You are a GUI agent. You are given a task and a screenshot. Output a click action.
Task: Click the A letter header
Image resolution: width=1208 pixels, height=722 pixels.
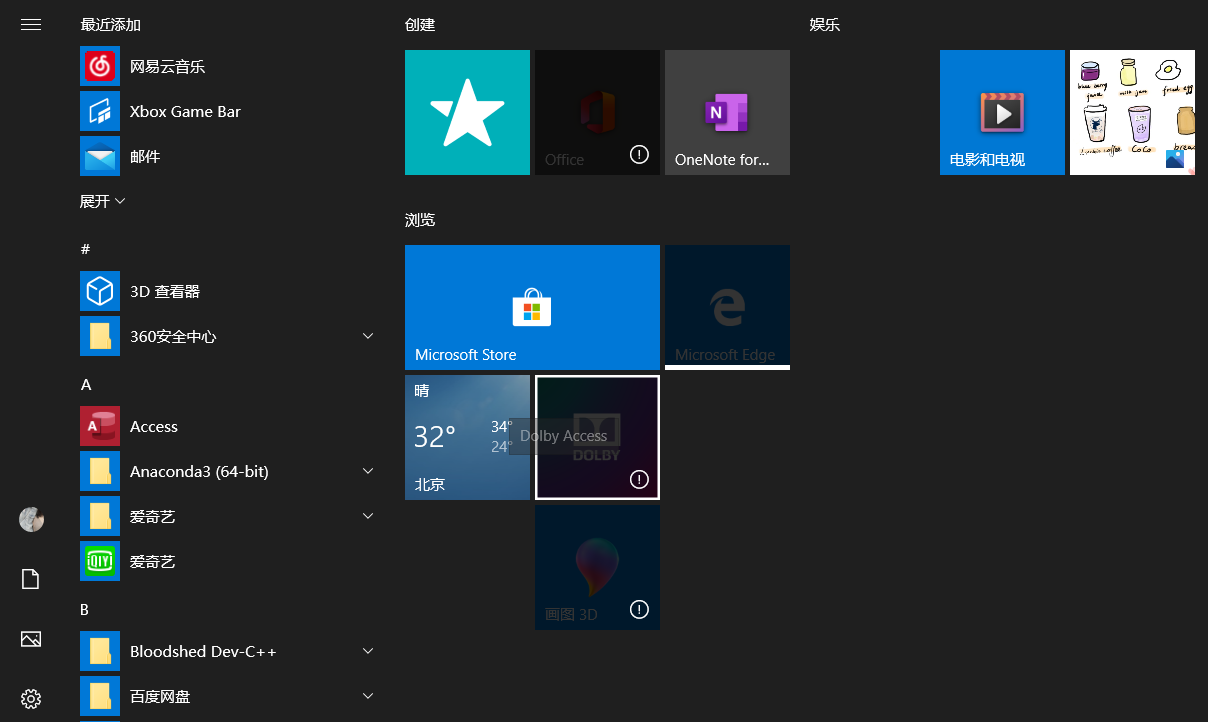point(86,384)
